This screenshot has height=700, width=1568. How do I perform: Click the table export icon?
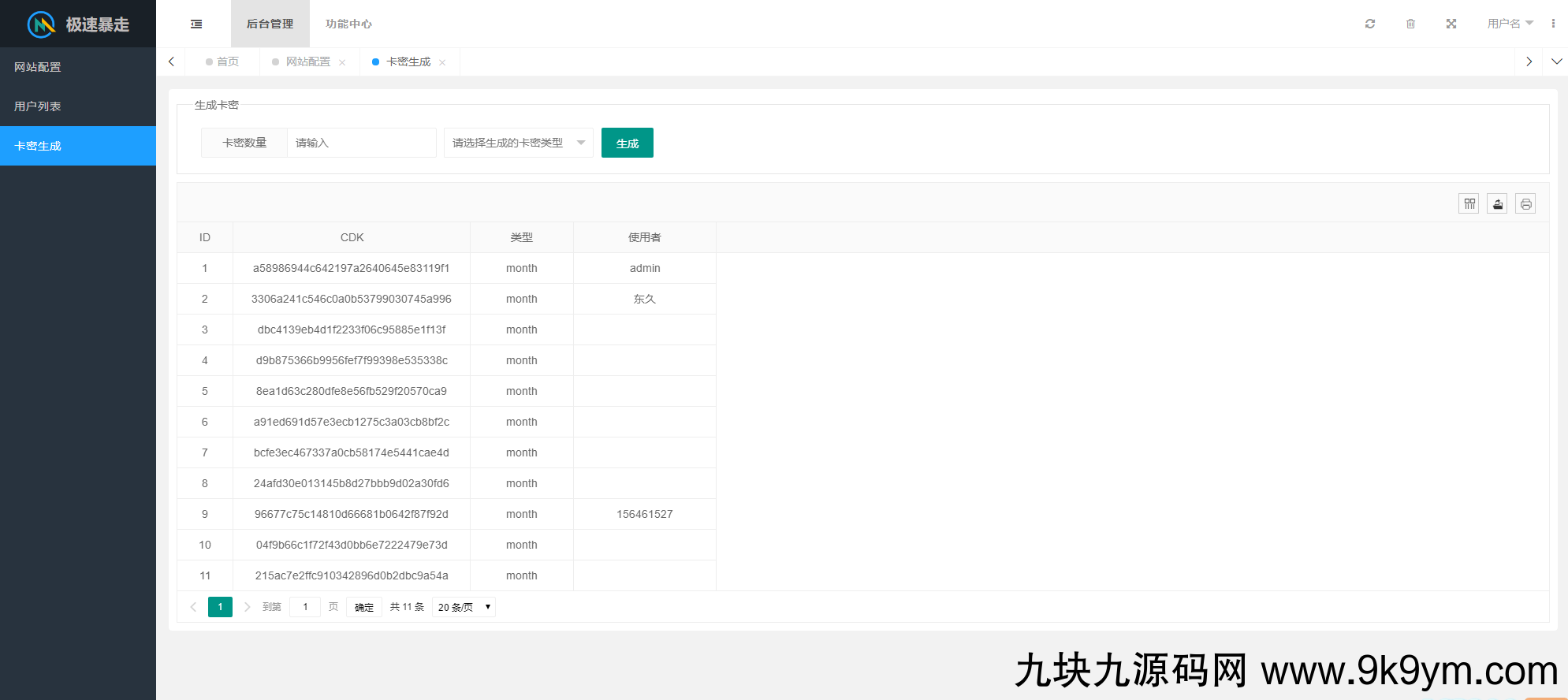click(1497, 204)
